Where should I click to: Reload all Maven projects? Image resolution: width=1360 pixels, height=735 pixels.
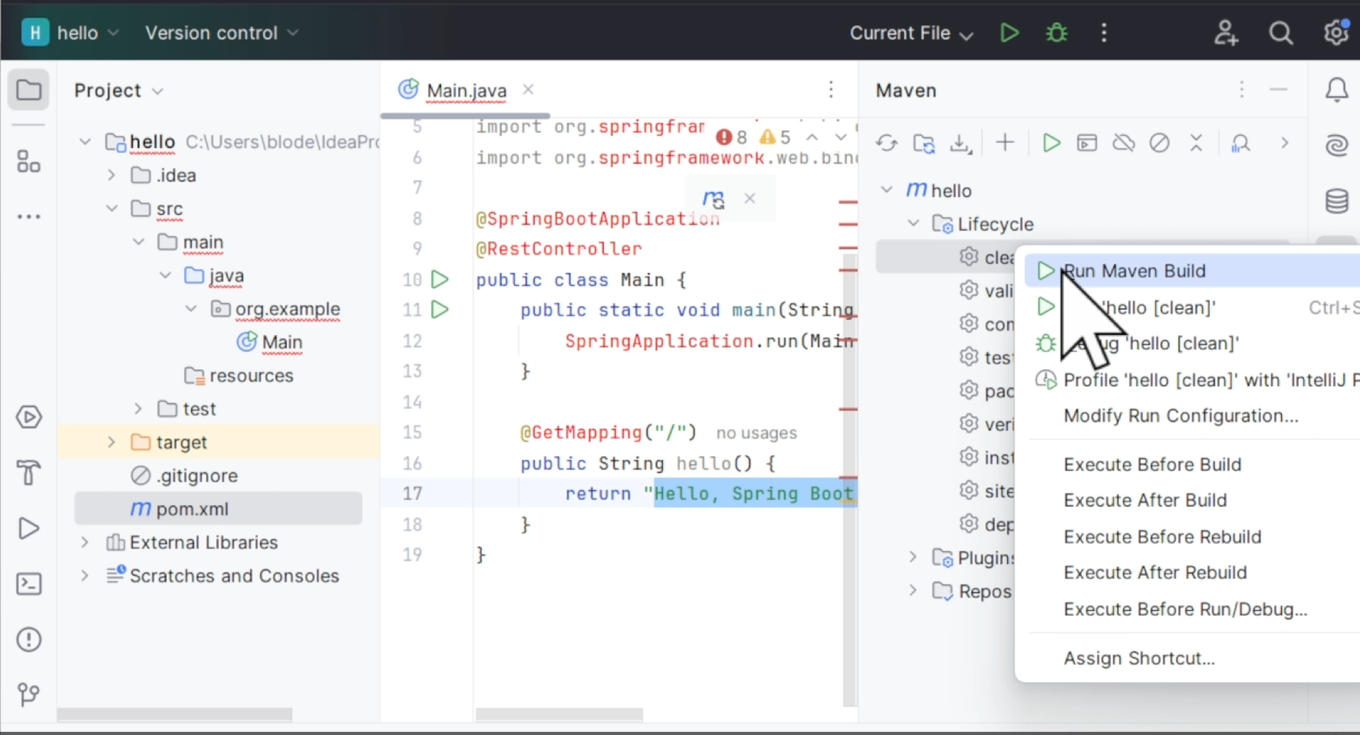(887, 143)
